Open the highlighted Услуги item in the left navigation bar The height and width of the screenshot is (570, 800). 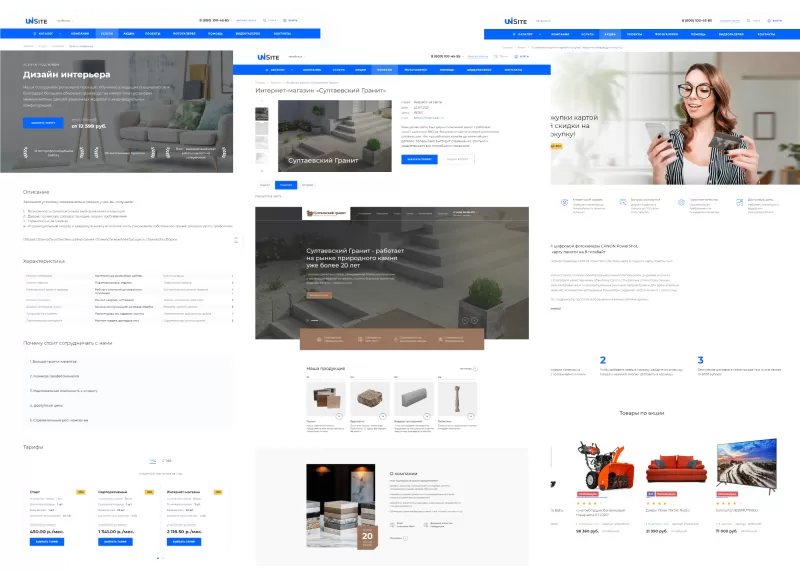(x=108, y=34)
